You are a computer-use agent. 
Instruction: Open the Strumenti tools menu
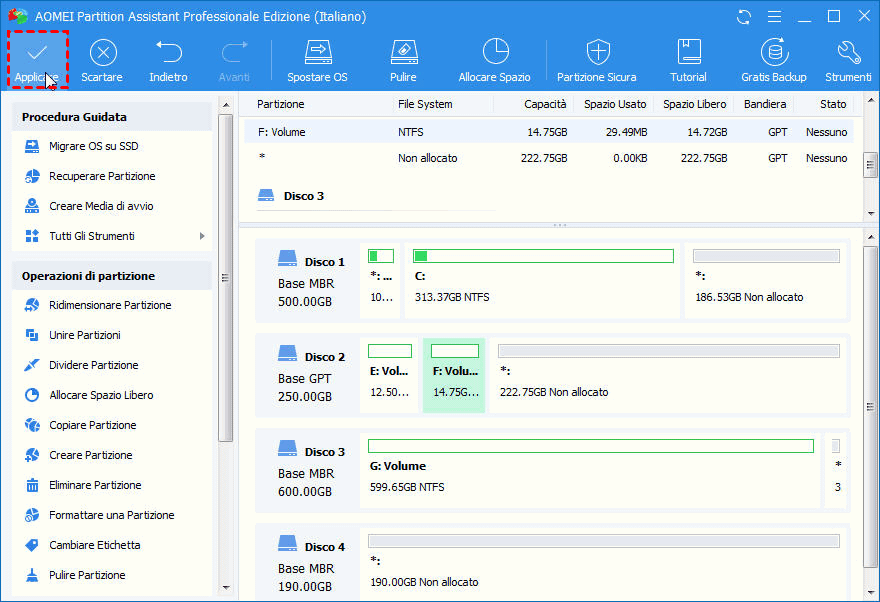(x=847, y=60)
